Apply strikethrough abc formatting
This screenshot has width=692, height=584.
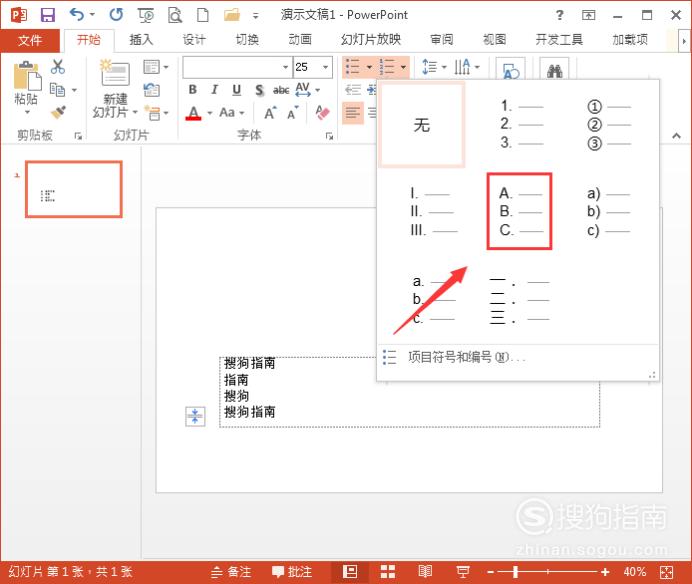(281, 90)
